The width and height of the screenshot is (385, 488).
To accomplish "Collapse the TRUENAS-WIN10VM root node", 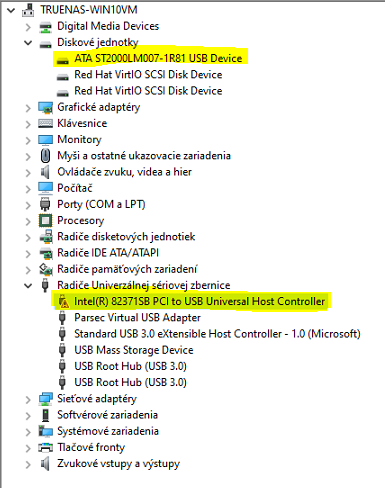I will tap(11, 10).
